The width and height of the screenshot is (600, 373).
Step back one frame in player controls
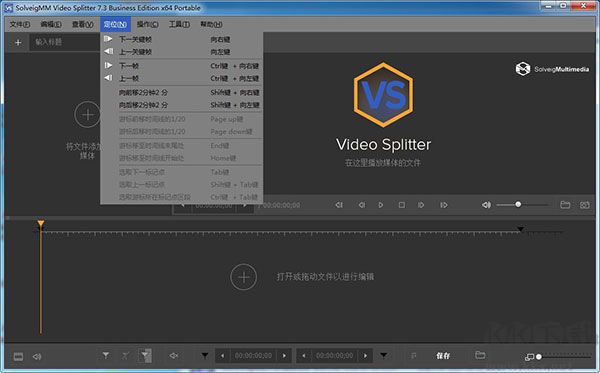tap(361, 205)
